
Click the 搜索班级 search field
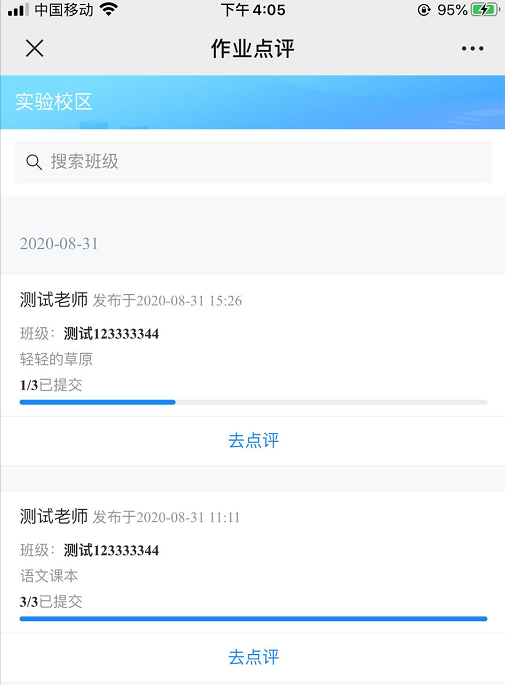(x=253, y=162)
